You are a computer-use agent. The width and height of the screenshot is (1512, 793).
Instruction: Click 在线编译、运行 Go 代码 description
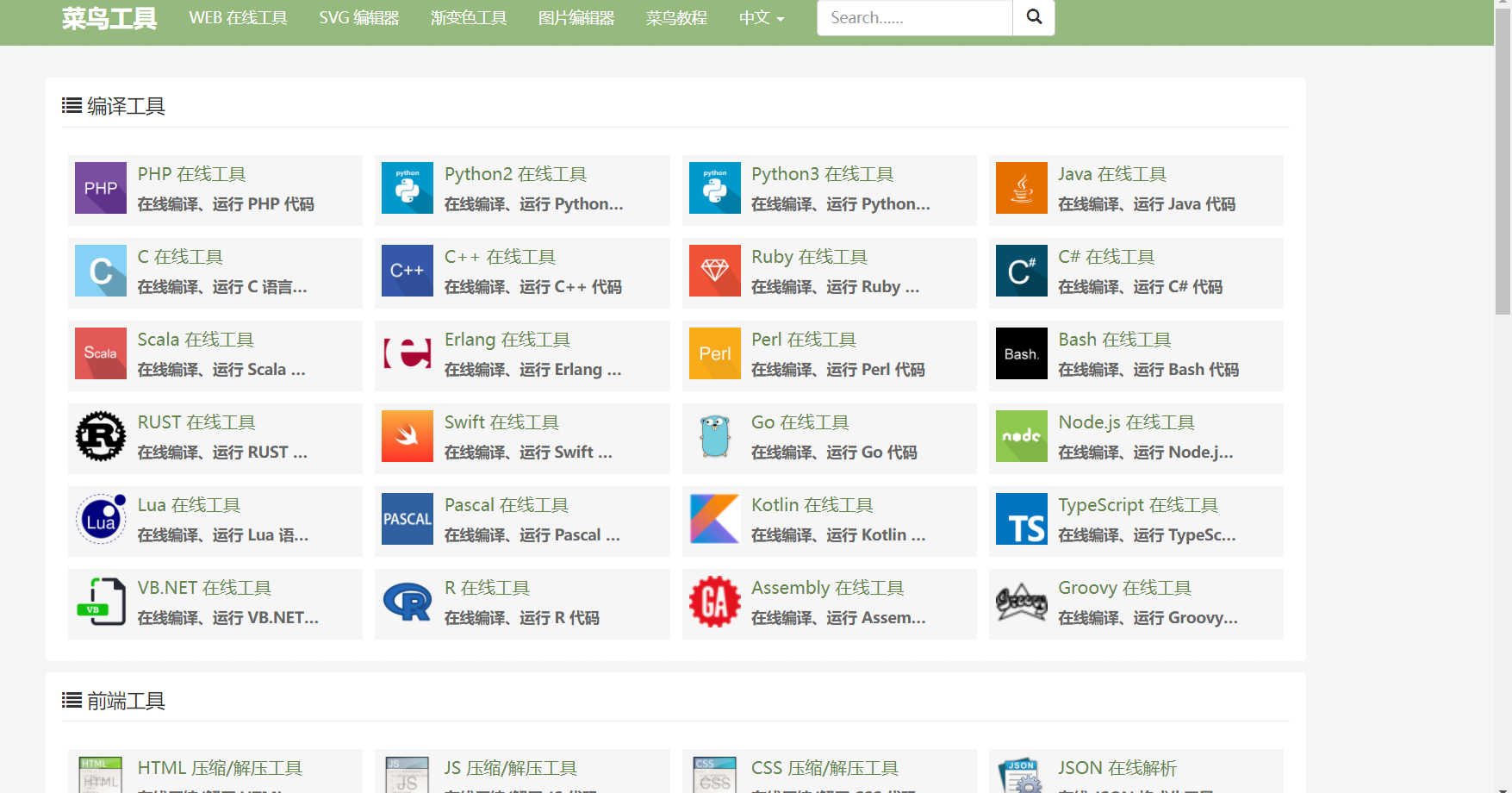(x=834, y=453)
